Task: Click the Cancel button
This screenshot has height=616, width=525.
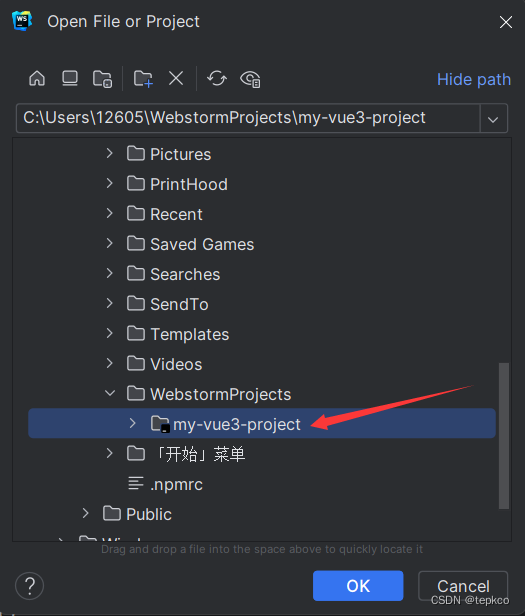Action: point(463,586)
